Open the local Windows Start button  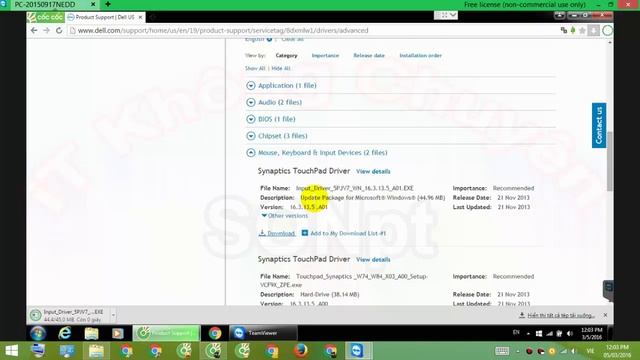(x=11, y=351)
